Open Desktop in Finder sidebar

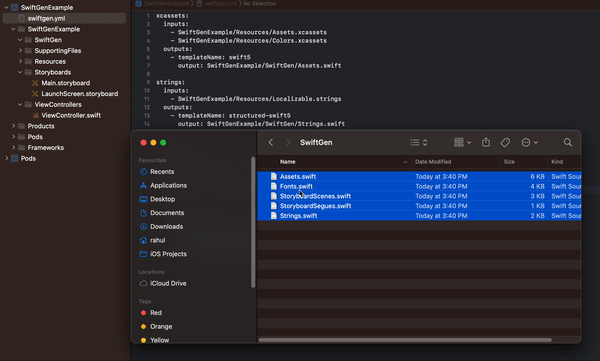pyautogui.click(x=157, y=199)
